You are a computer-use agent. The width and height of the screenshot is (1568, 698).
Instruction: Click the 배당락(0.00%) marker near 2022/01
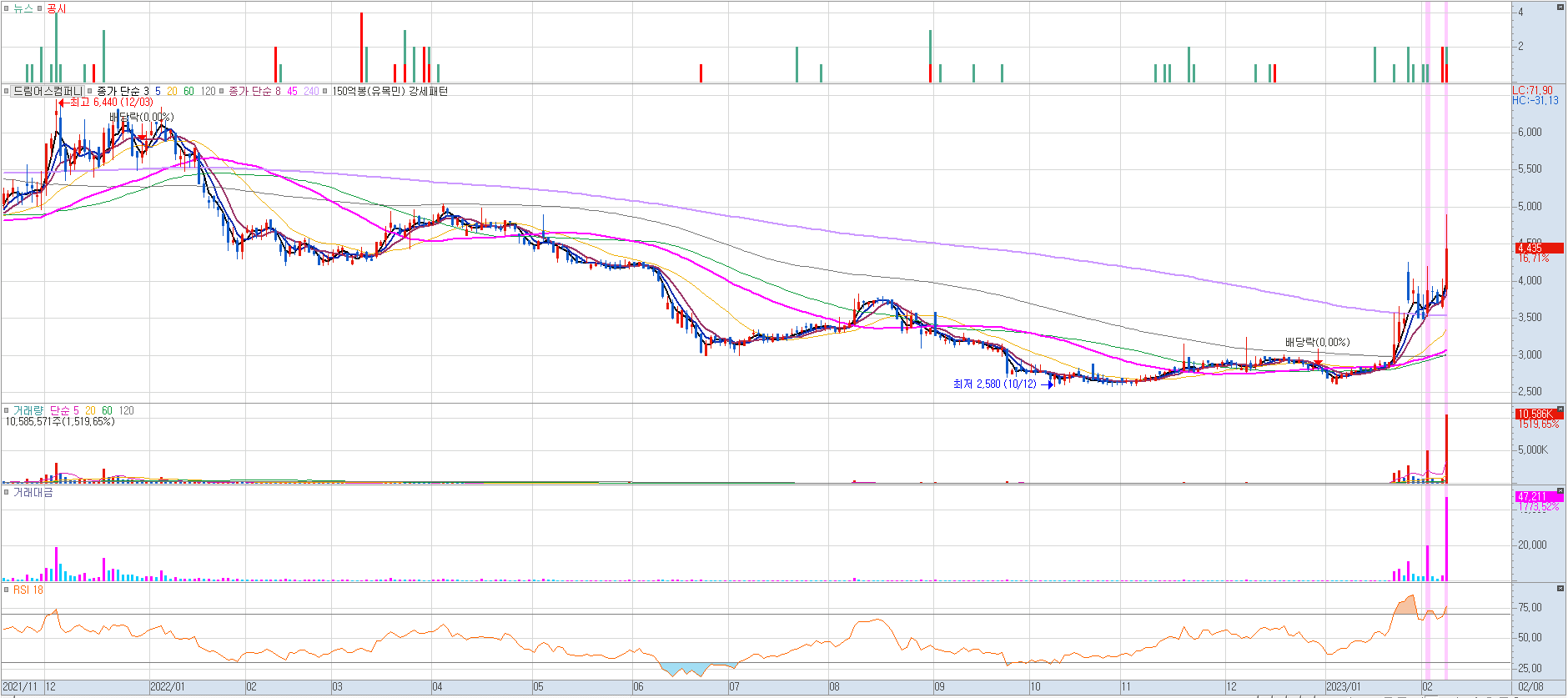click(x=141, y=118)
